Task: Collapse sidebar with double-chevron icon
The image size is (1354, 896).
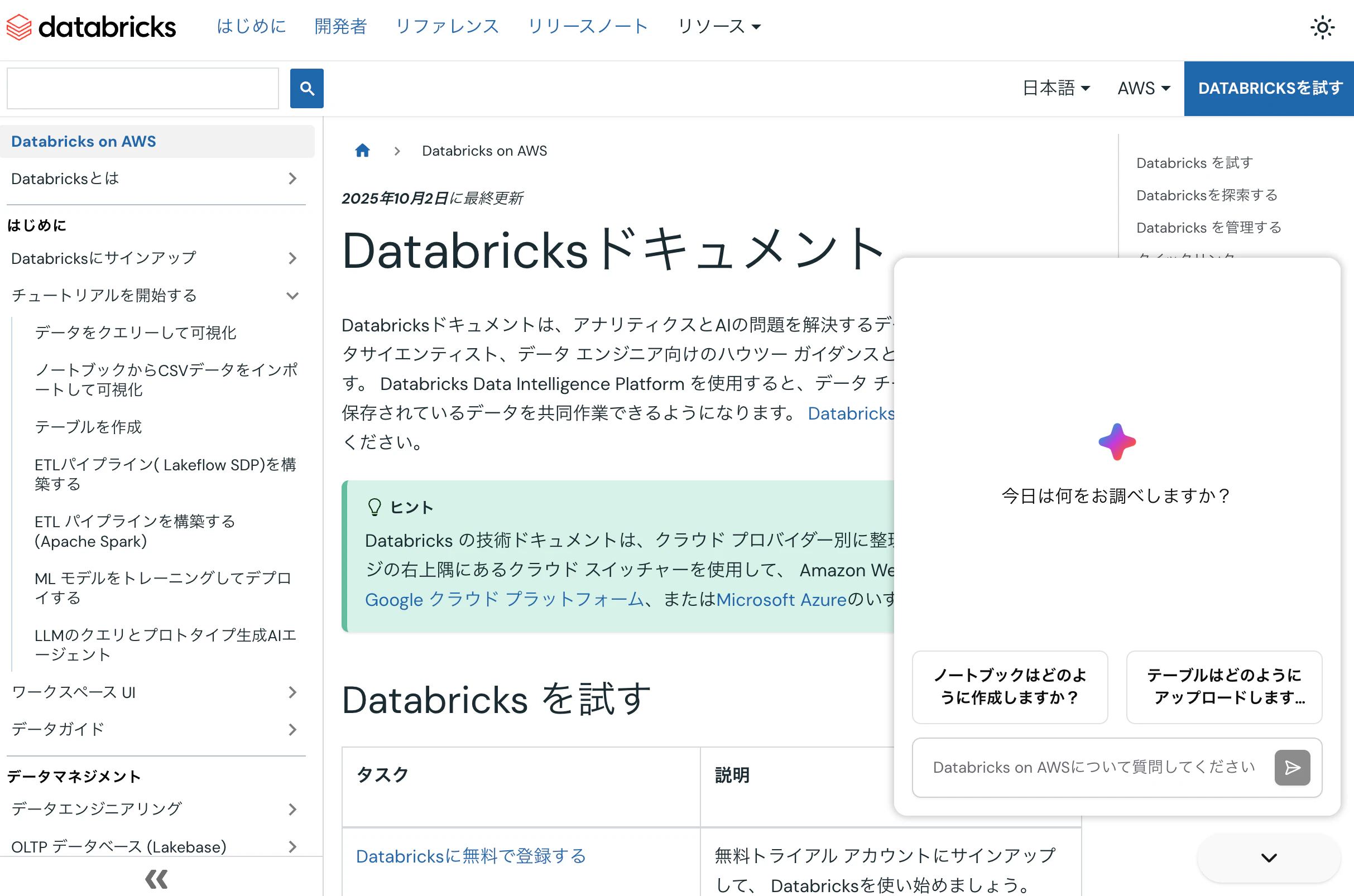Action: 156,879
